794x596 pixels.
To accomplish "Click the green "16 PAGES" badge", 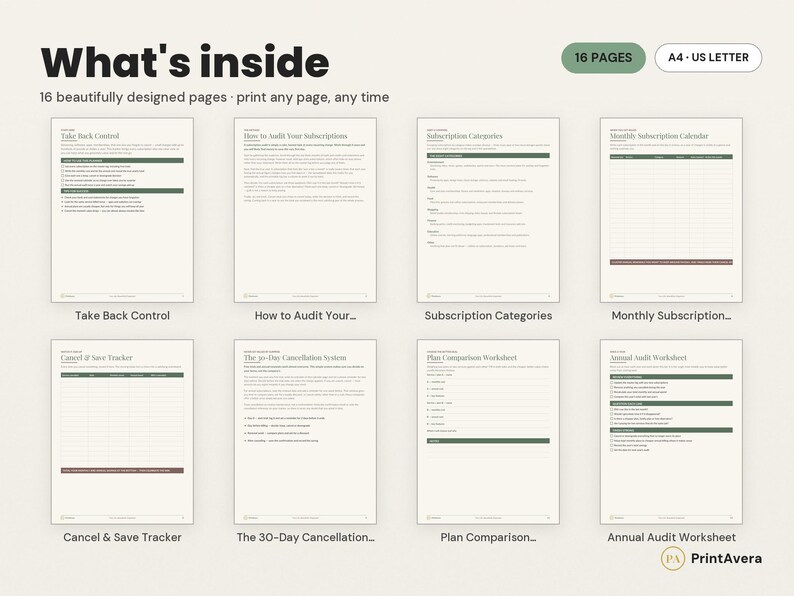I will (603, 58).
